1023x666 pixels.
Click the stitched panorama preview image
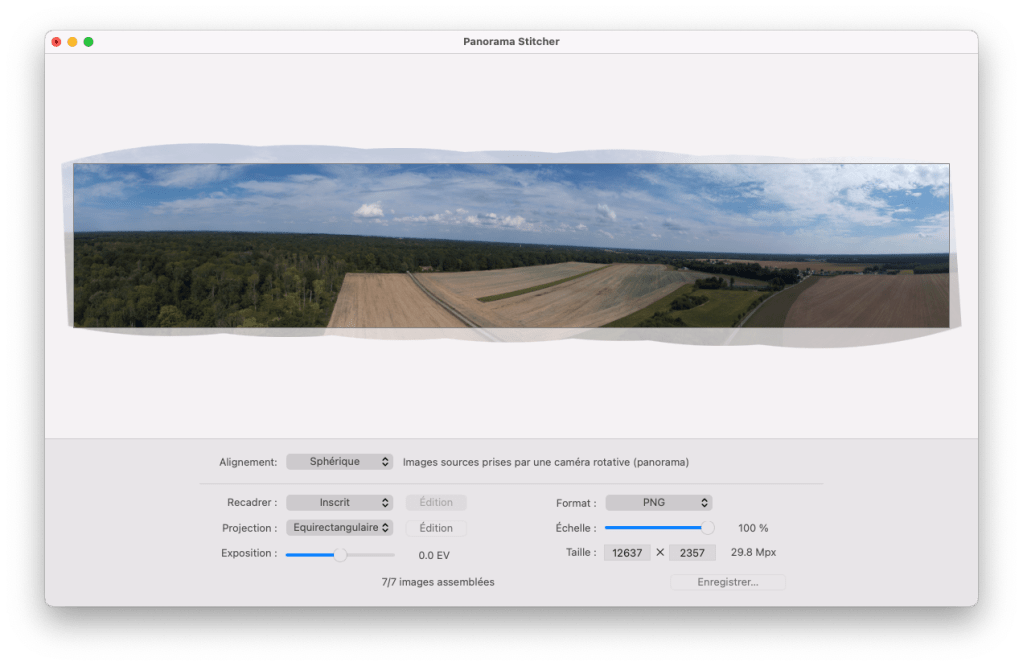(x=510, y=245)
